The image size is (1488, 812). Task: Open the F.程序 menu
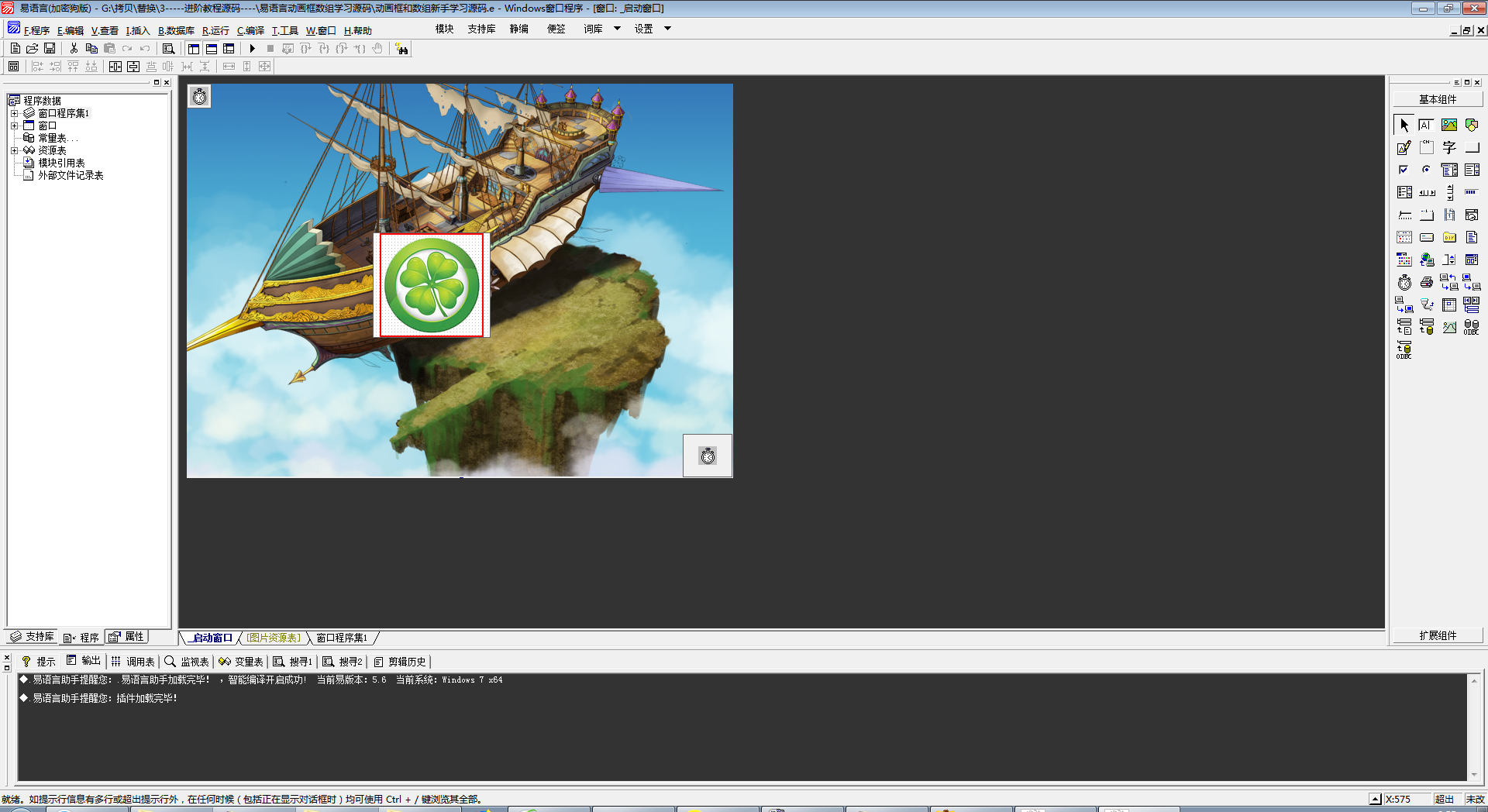[36, 30]
